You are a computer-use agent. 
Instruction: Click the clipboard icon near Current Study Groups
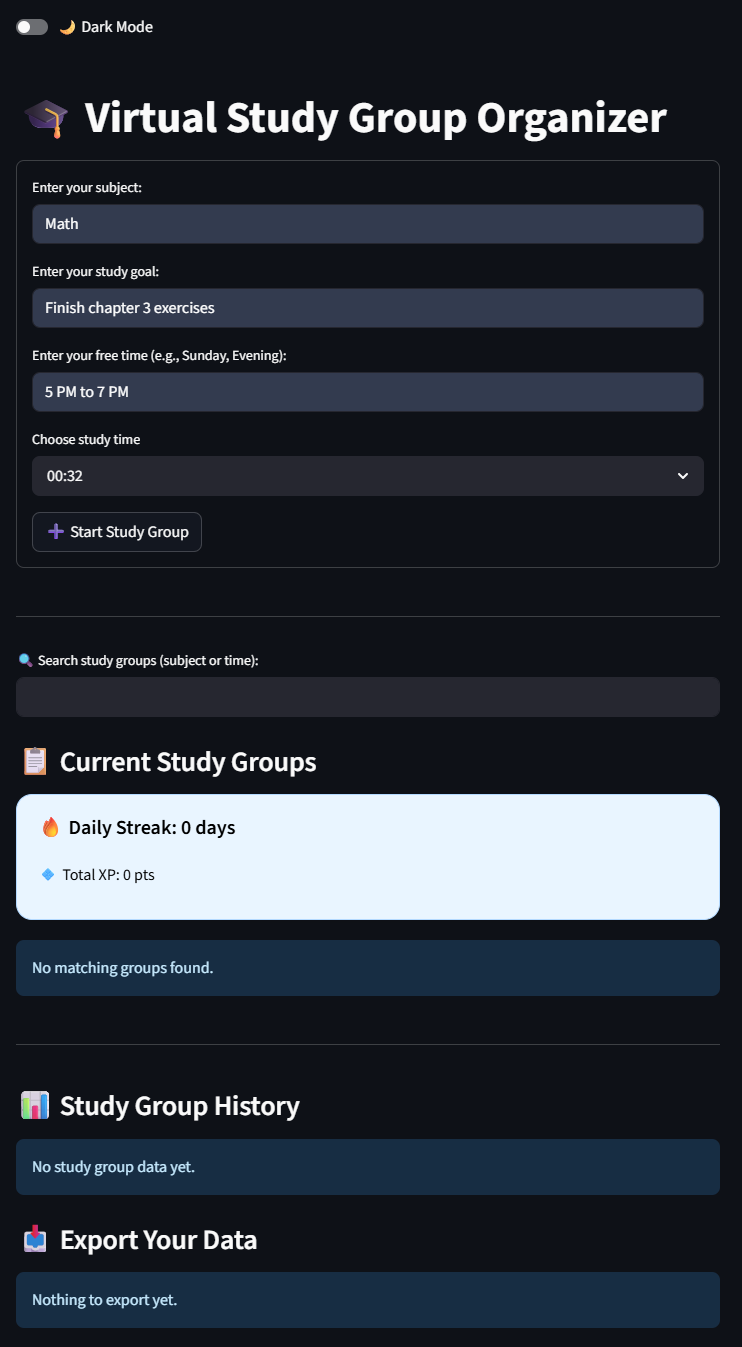pos(35,762)
